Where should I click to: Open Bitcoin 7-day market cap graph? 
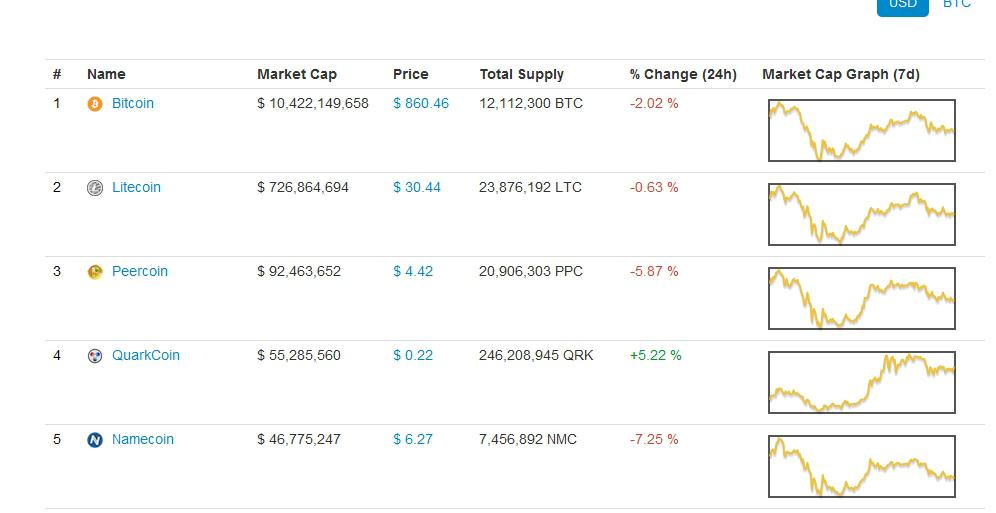[x=862, y=130]
